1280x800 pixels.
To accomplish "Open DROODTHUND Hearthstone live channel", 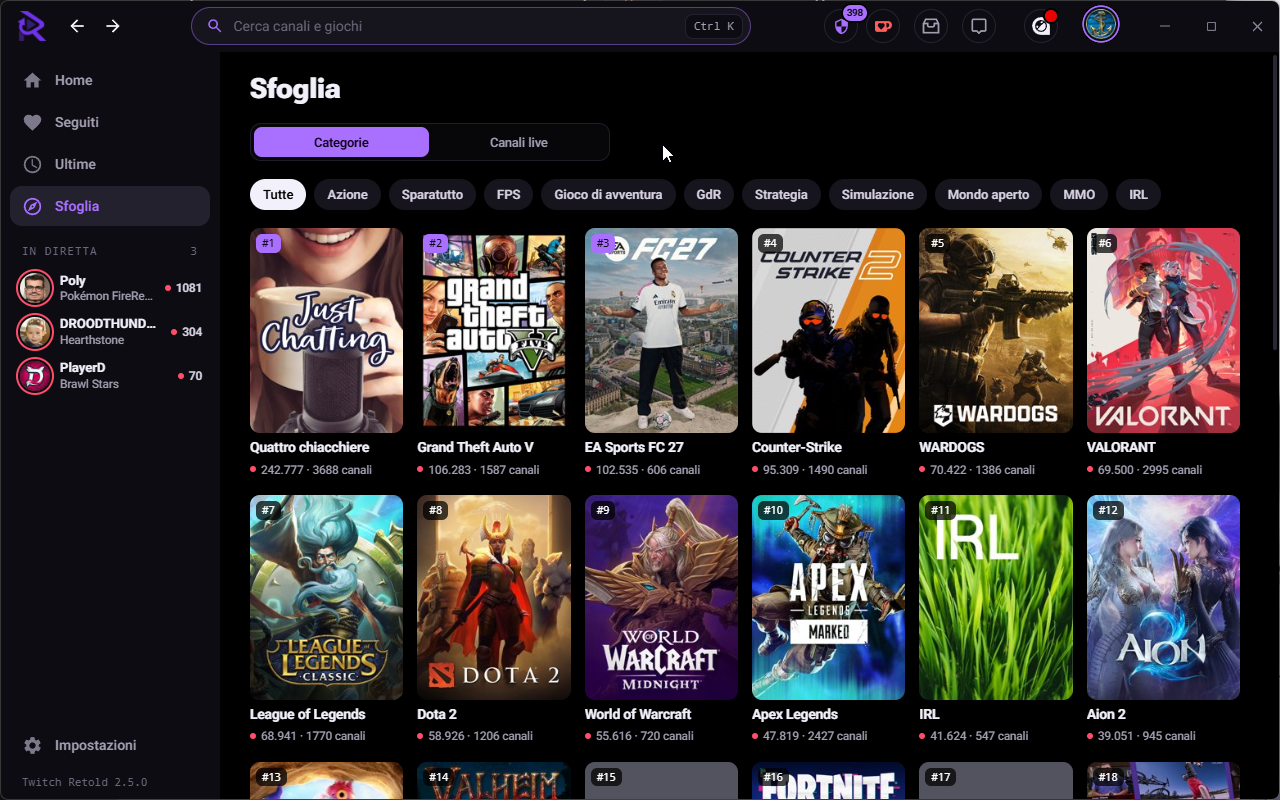I will click(x=110, y=331).
